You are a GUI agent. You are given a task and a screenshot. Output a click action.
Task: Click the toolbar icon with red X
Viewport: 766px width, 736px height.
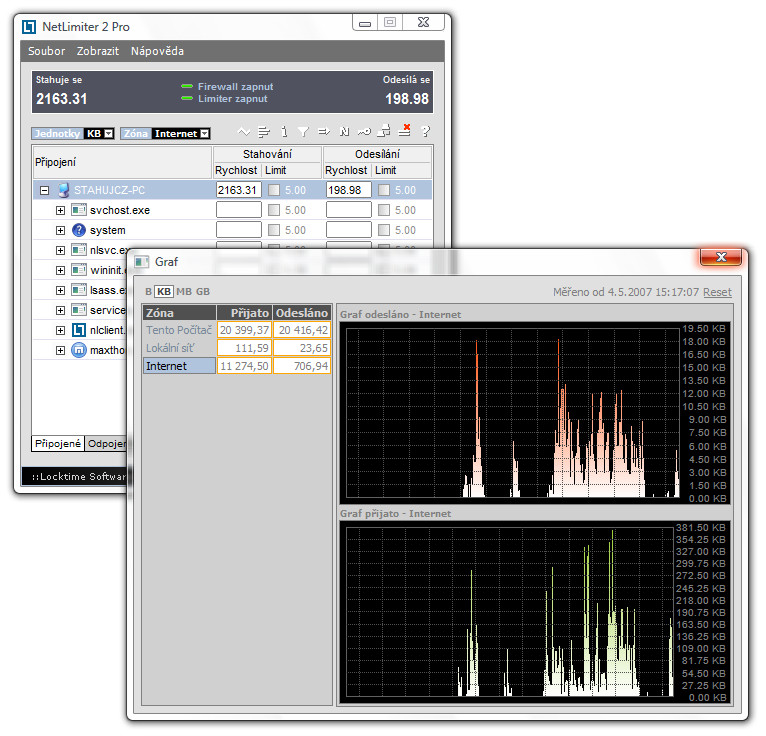tap(404, 130)
